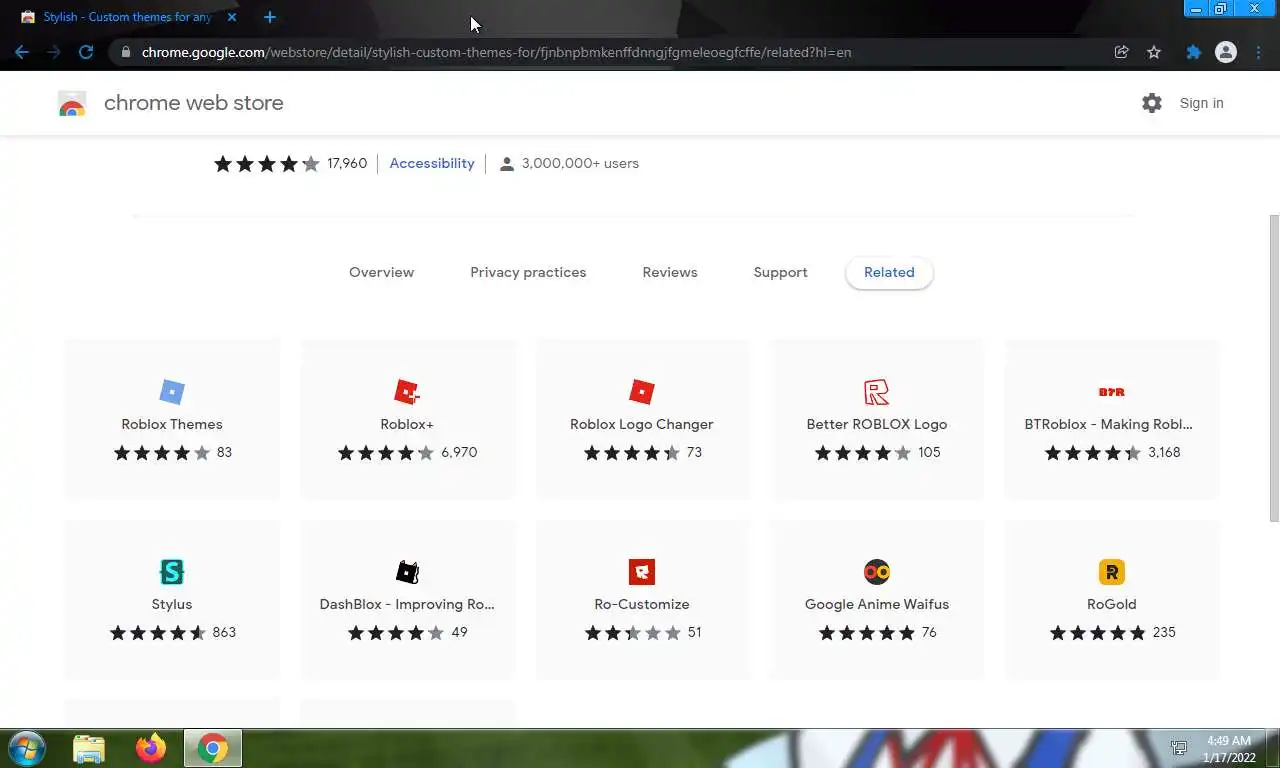The width and height of the screenshot is (1280, 768).
Task: Share this page from the address bar
Action: pos(1122,52)
